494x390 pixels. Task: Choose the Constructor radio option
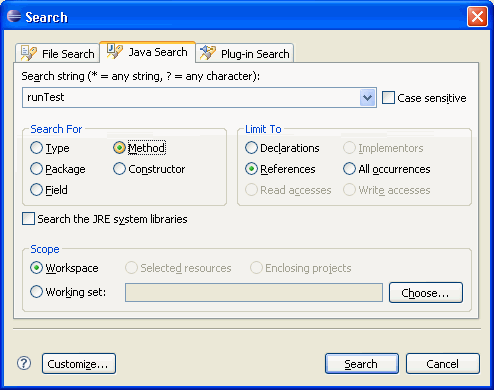pyautogui.click(x=149, y=169)
